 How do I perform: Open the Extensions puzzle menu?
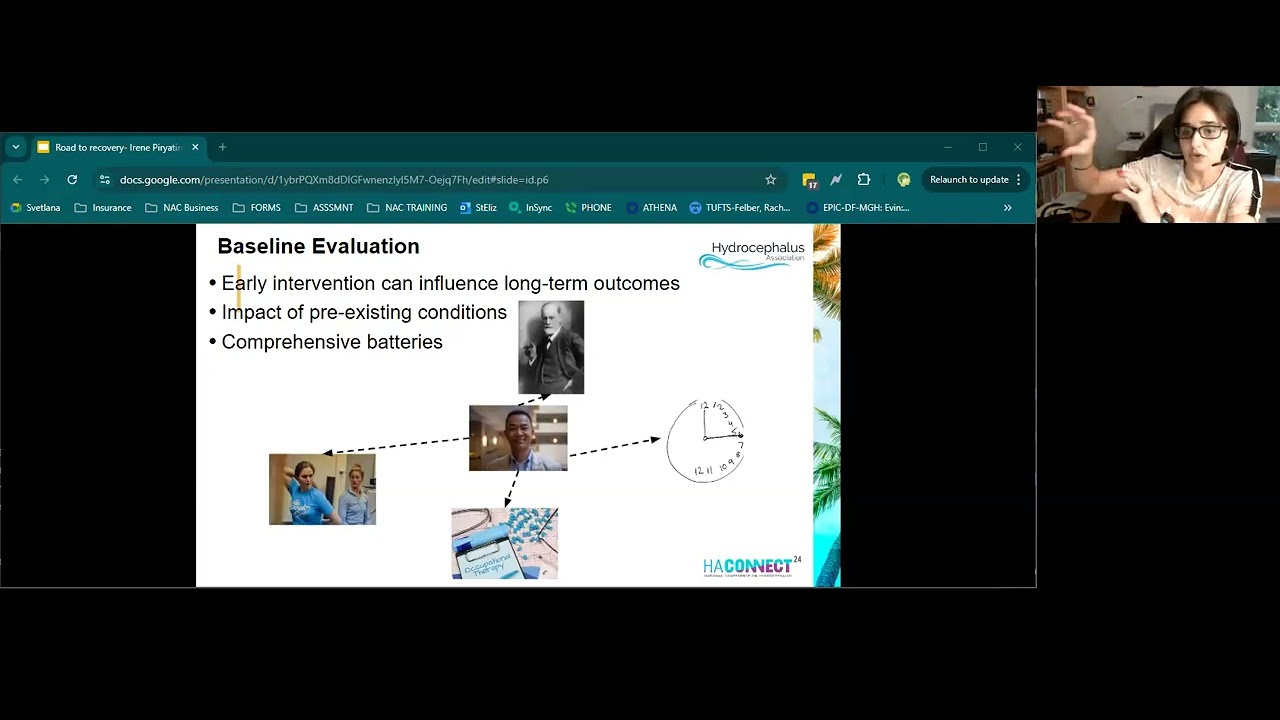click(864, 180)
